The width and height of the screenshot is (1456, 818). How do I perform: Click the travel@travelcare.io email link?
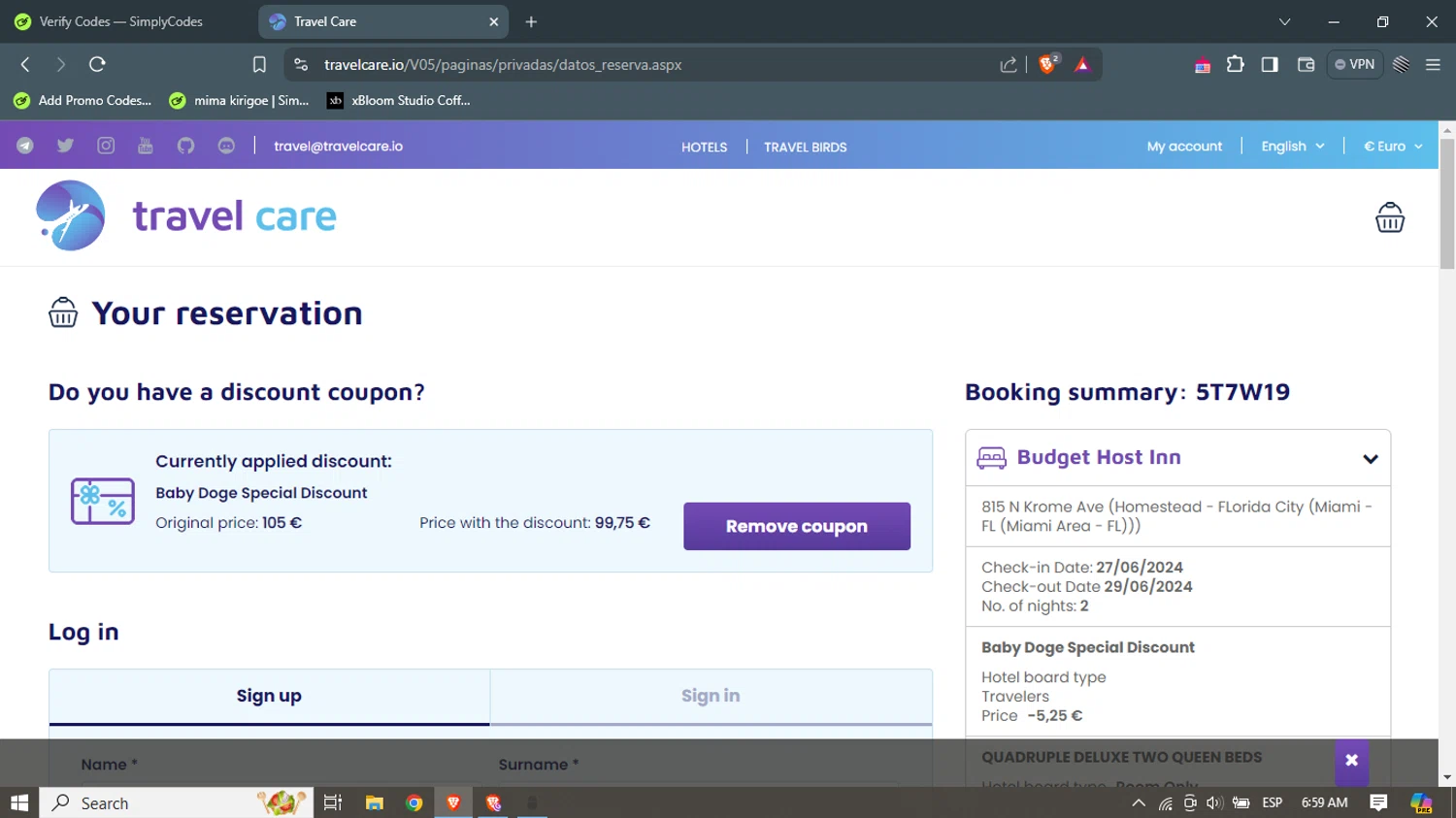tap(338, 146)
